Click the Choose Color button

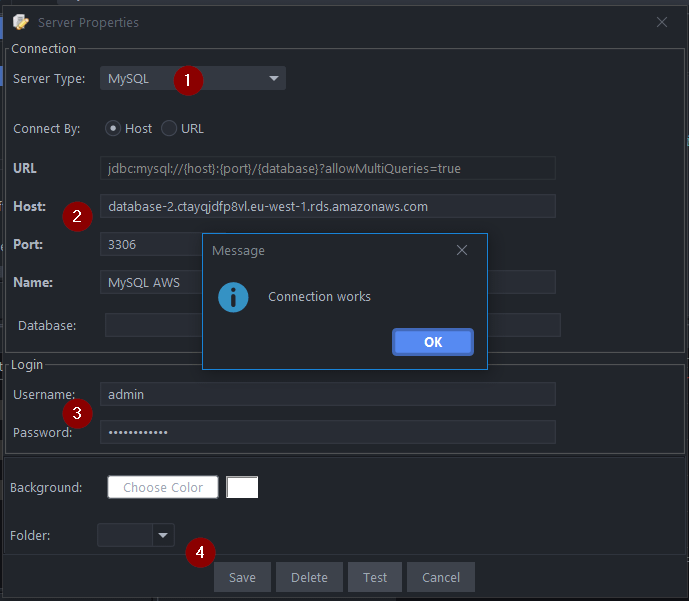163,487
